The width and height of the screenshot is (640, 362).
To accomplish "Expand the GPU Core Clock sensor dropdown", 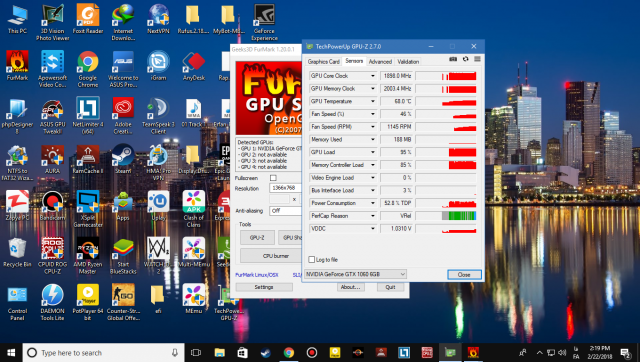I will tap(373, 76).
